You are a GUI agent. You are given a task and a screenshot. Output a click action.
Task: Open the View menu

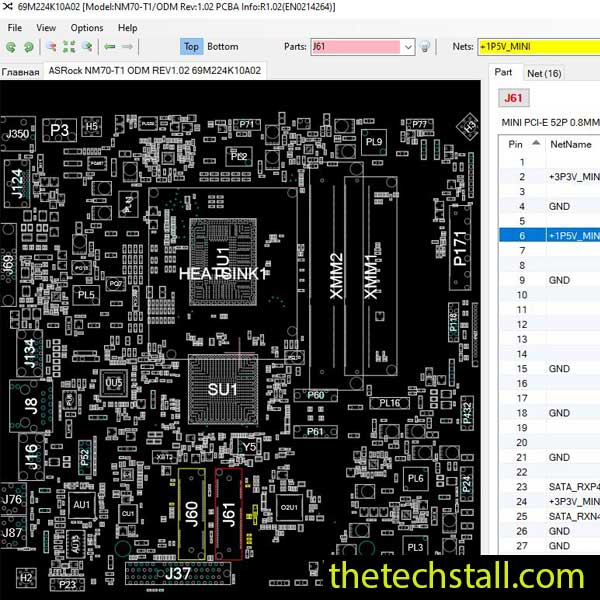point(46,28)
